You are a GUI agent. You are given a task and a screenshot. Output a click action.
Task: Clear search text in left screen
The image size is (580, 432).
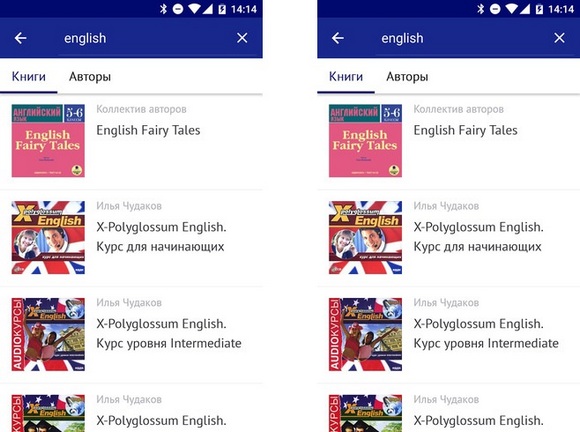(x=242, y=38)
